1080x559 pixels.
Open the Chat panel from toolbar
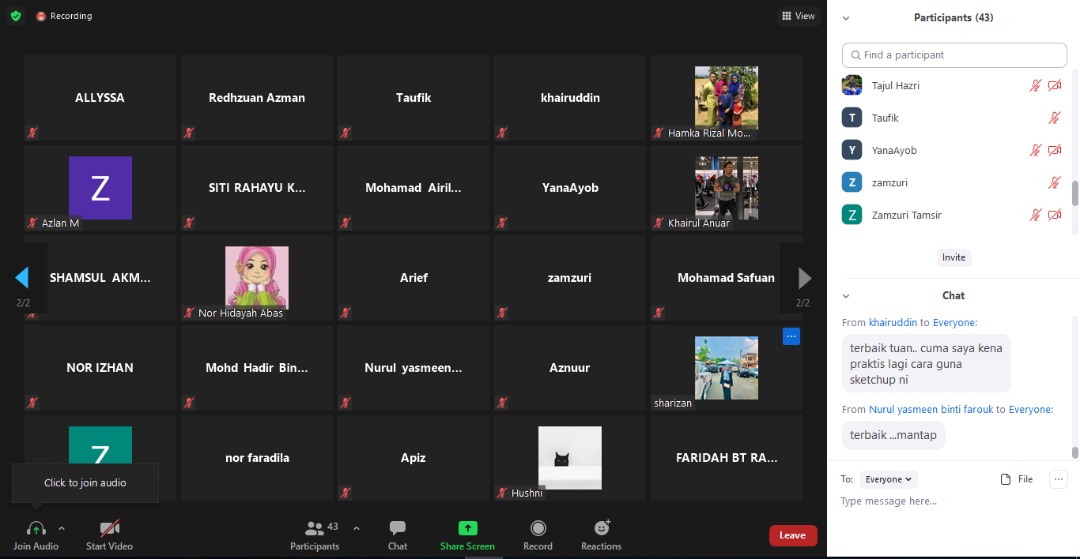(397, 528)
